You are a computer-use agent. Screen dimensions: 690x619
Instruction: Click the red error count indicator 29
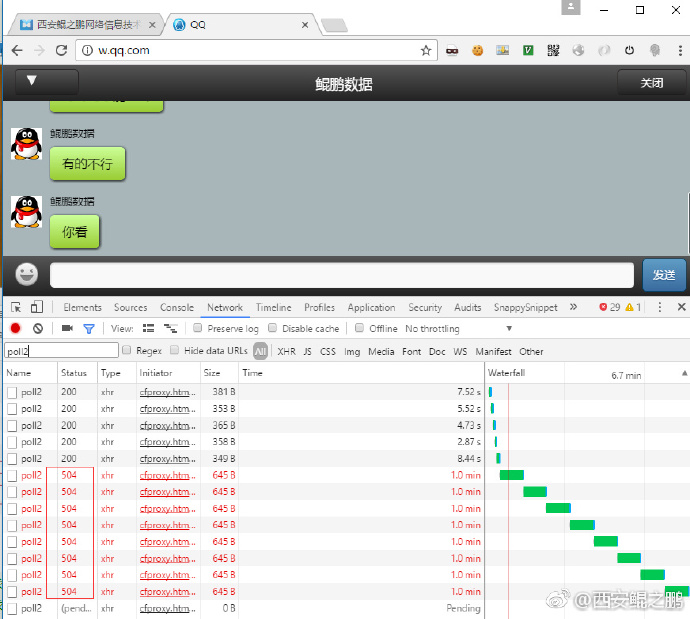(x=609, y=307)
